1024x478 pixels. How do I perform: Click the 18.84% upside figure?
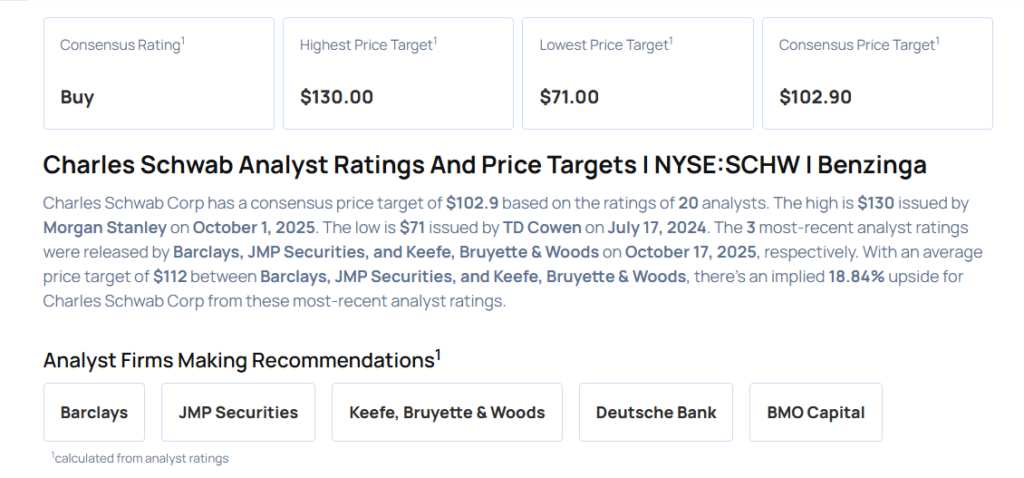[856, 276]
